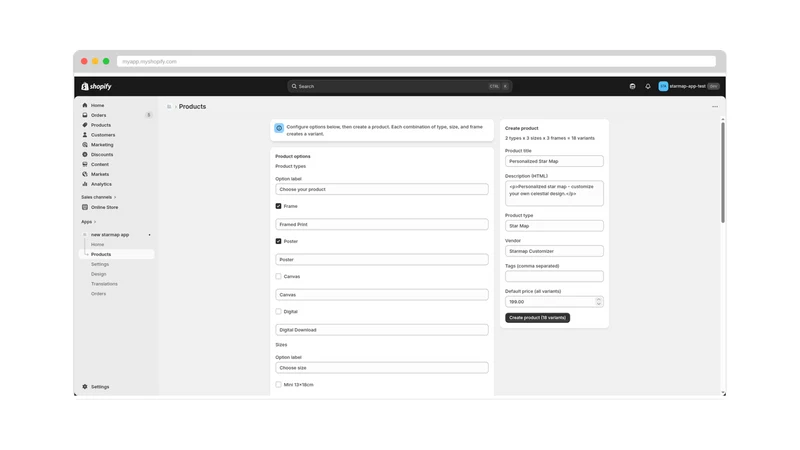Open Orders in the main sidebar
The image size is (800, 450).
[98, 115]
